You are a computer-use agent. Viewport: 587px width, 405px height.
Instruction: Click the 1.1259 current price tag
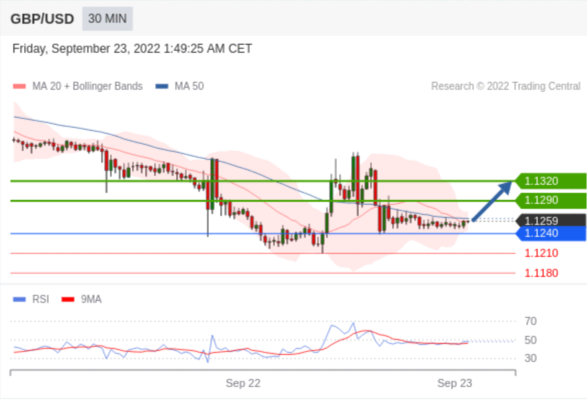pos(551,221)
